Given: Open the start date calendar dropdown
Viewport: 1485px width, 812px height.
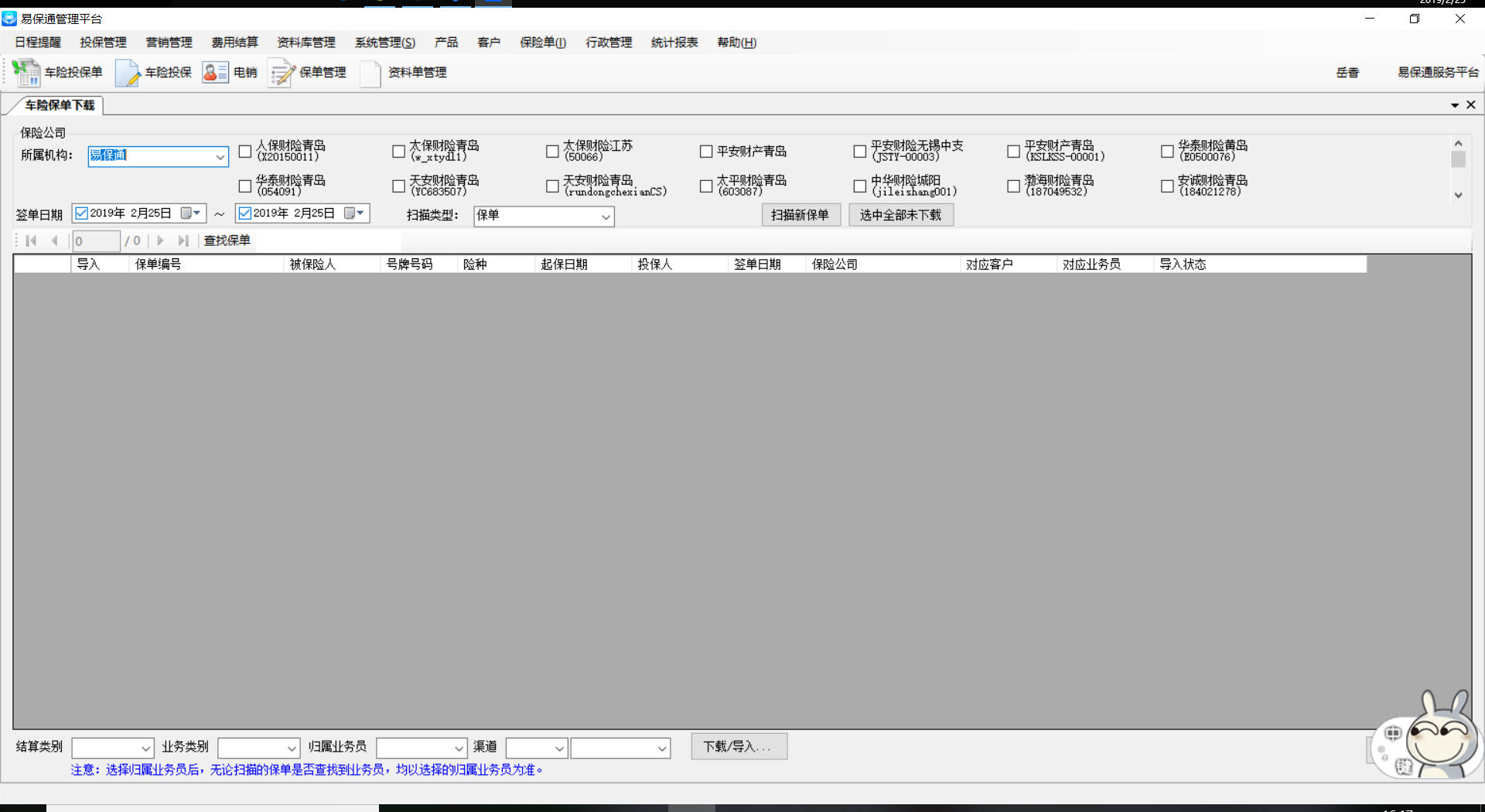Looking at the screenshot, I should pos(191,213).
